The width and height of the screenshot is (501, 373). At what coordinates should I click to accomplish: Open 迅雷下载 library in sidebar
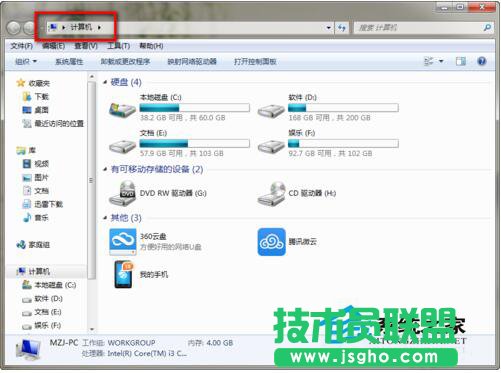coord(42,204)
